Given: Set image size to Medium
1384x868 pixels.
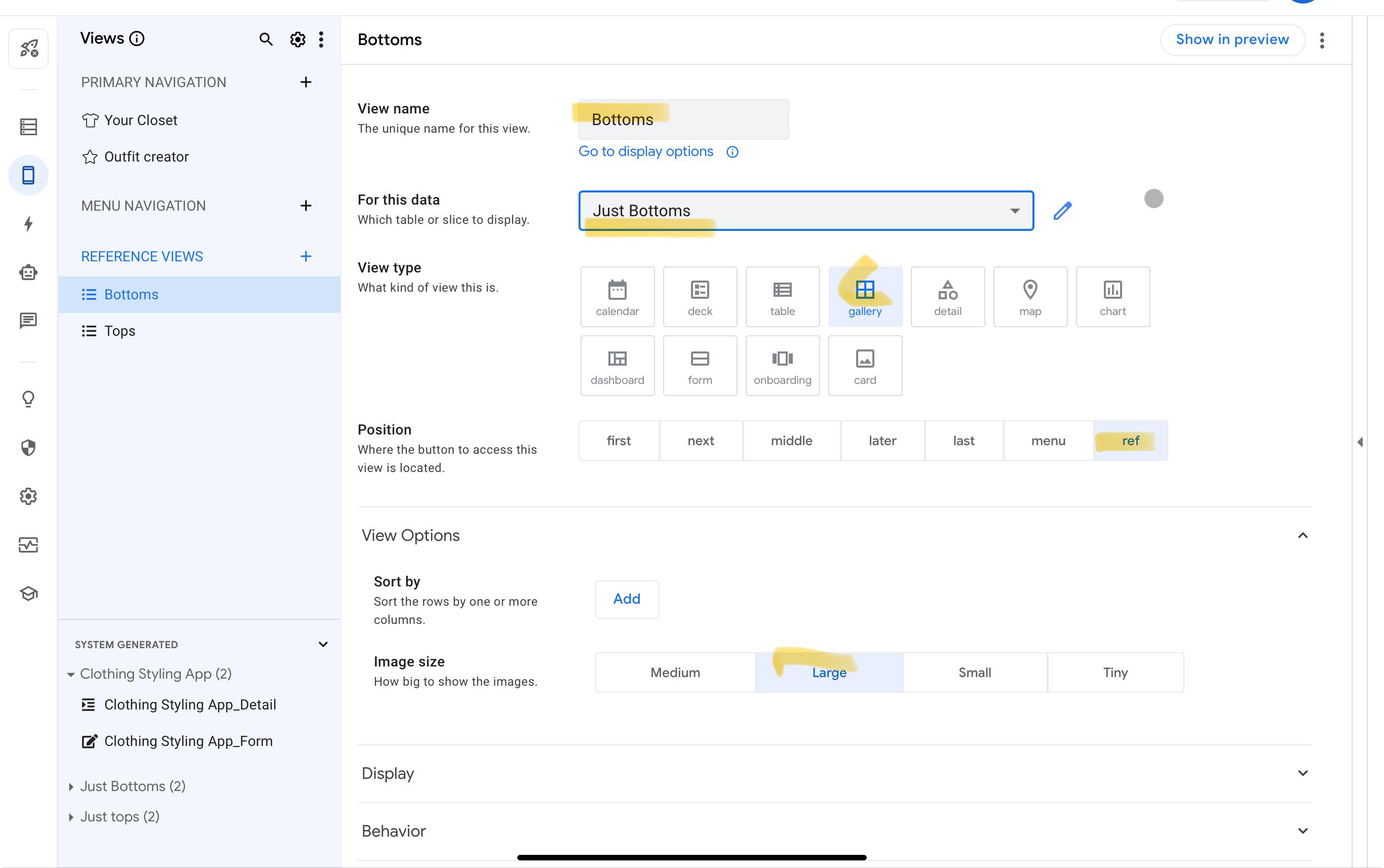Looking at the screenshot, I should [x=675, y=672].
